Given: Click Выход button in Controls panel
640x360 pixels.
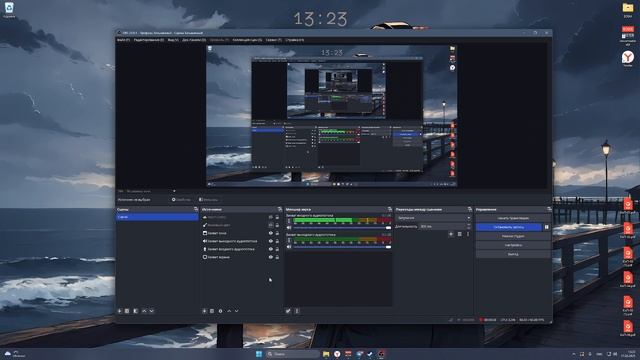Looking at the screenshot, I should click(513, 254).
